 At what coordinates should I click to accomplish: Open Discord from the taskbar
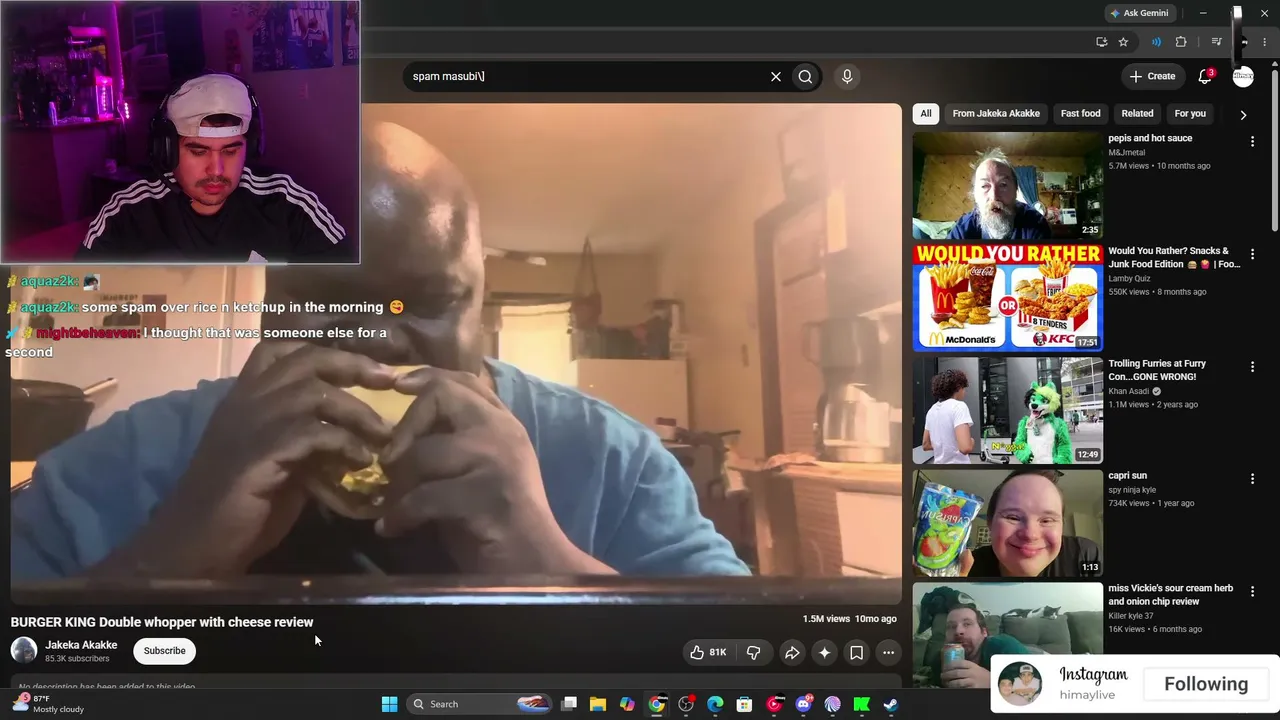point(803,704)
